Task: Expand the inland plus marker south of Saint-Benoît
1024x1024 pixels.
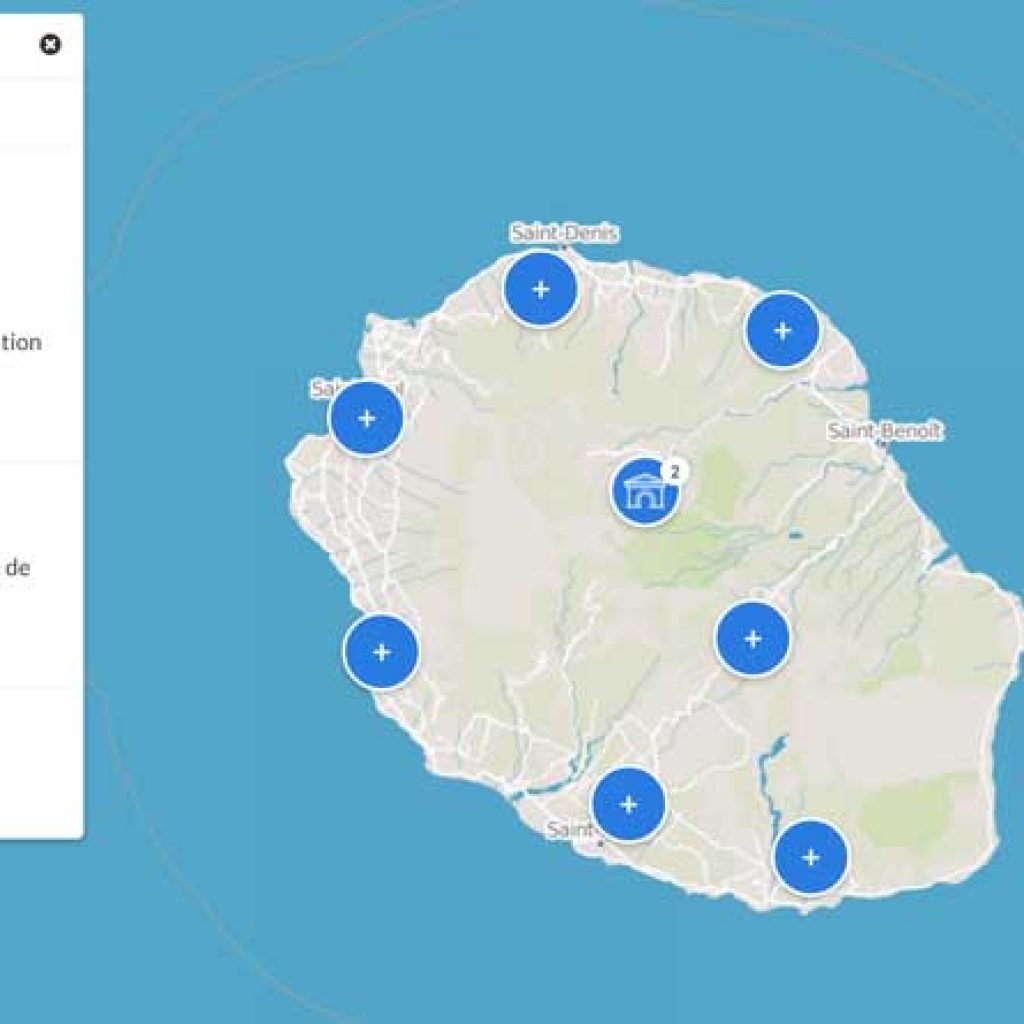Action: click(752, 639)
